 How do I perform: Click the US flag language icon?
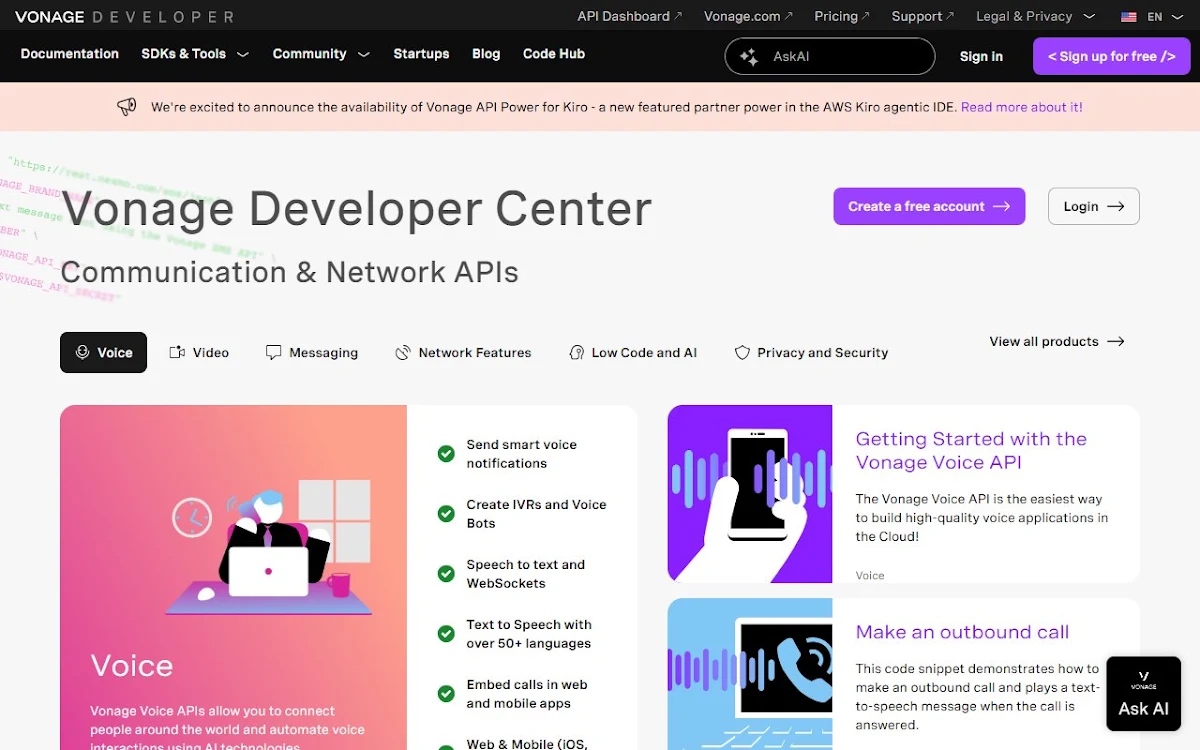pos(1129,17)
